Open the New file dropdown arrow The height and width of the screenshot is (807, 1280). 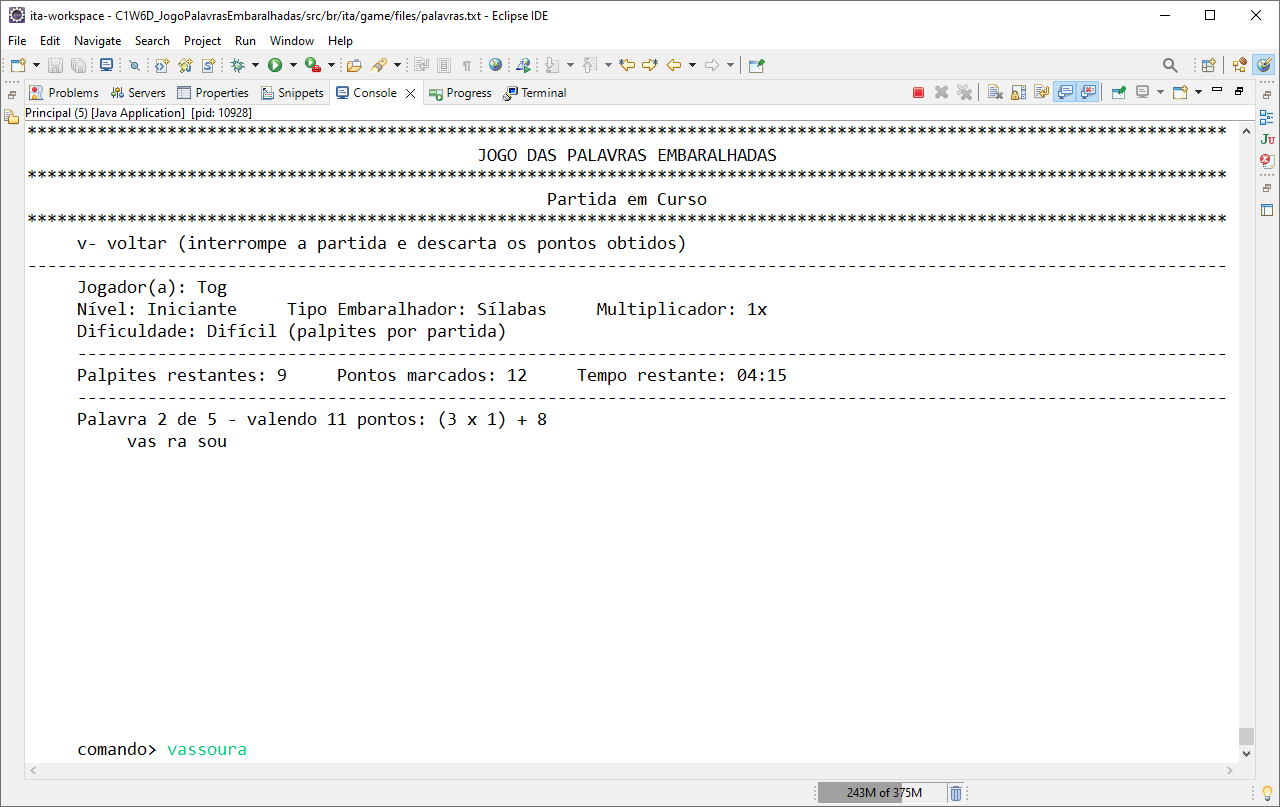coord(36,65)
